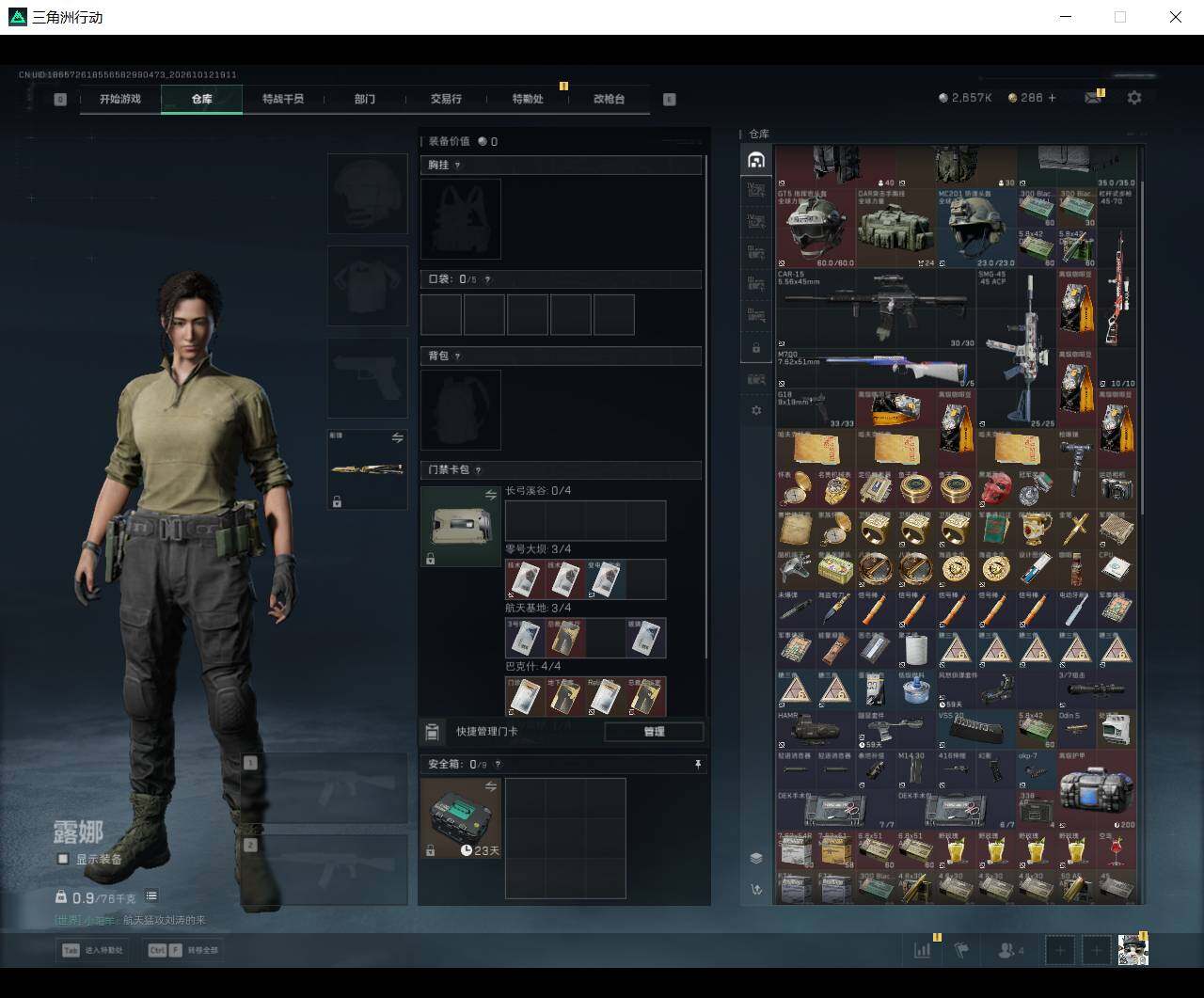Select the GT5 helmet in warehouse
The image size is (1204, 998).
coord(816,229)
